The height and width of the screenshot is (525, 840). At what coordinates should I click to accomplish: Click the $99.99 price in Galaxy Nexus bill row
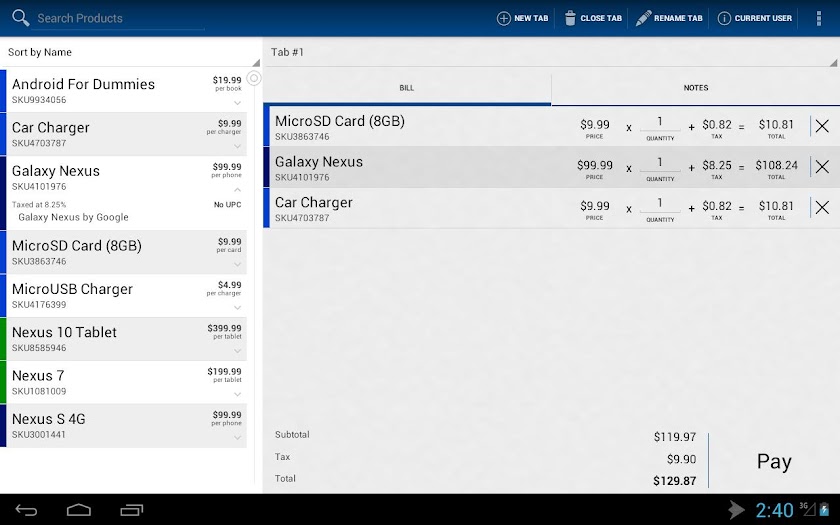pyautogui.click(x=595, y=166)
